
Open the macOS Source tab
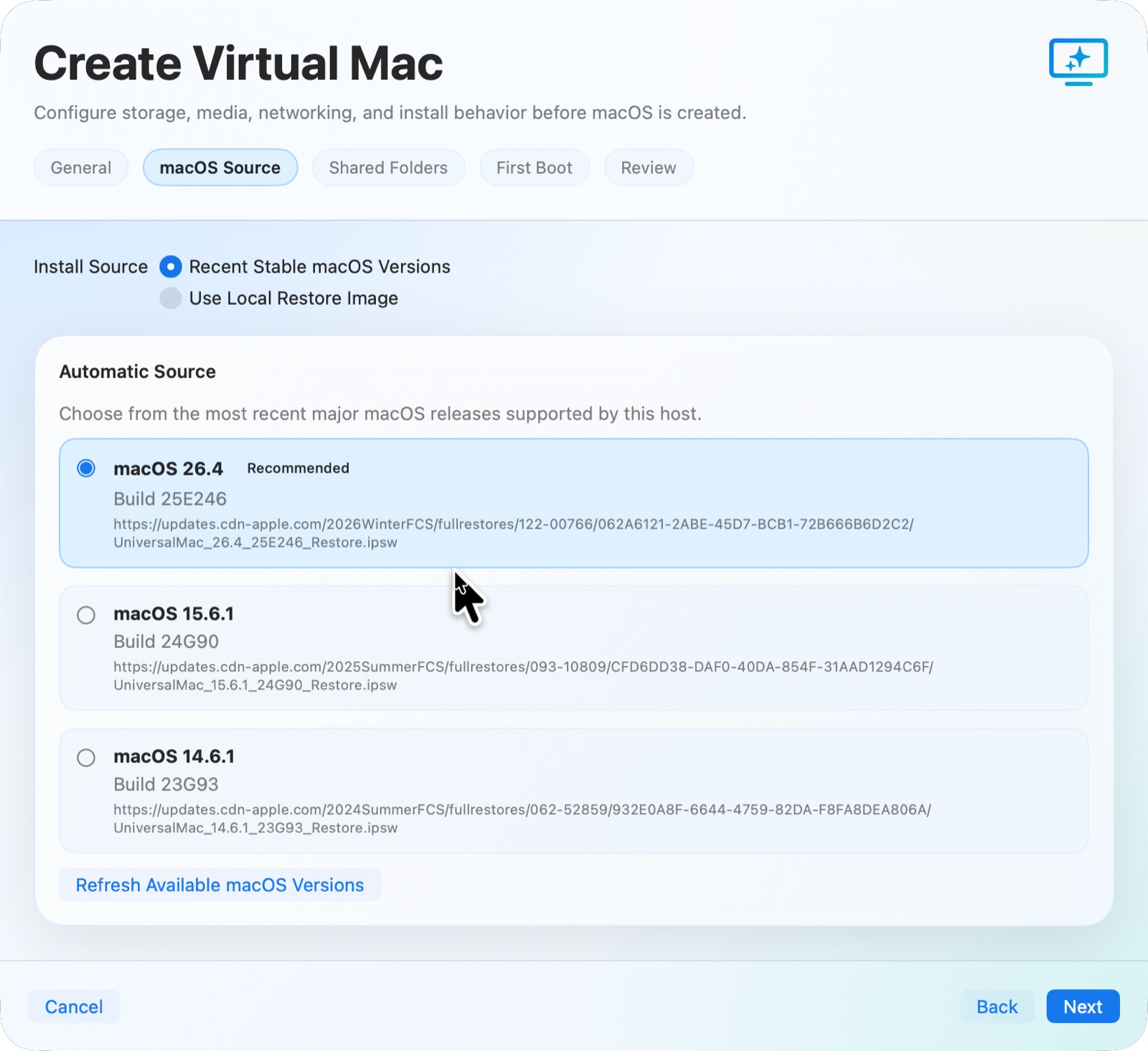[x=220, y=167]
